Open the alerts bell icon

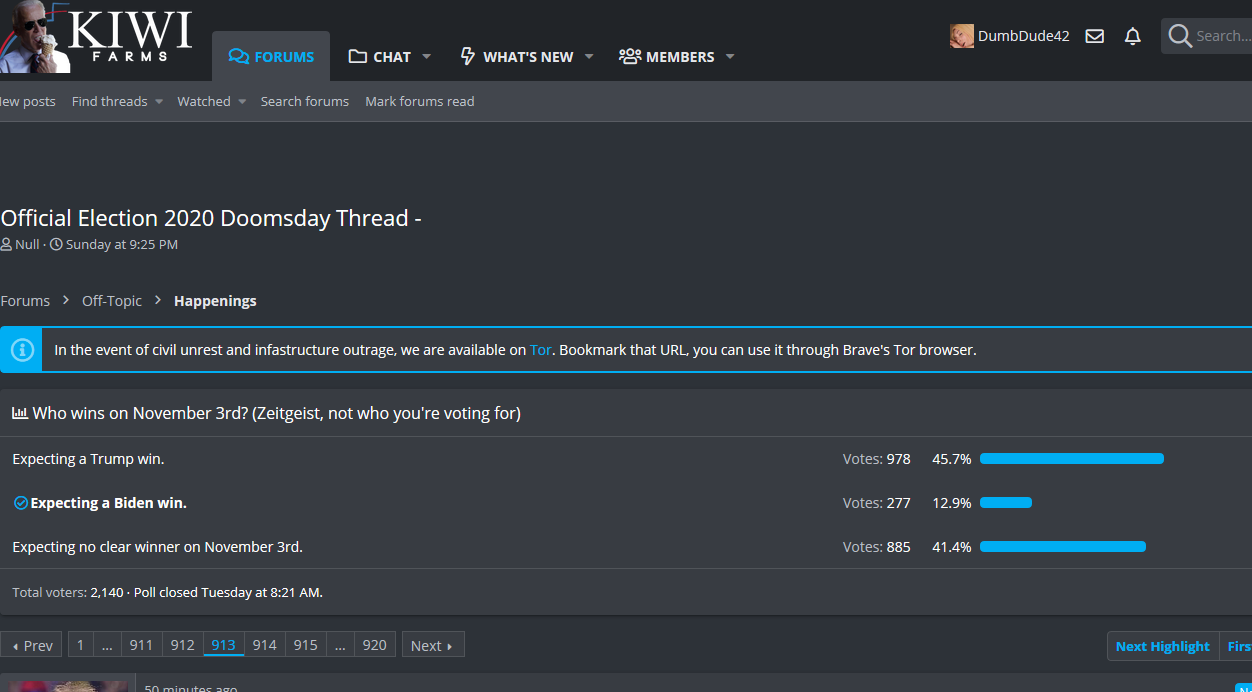point(1133,36)
